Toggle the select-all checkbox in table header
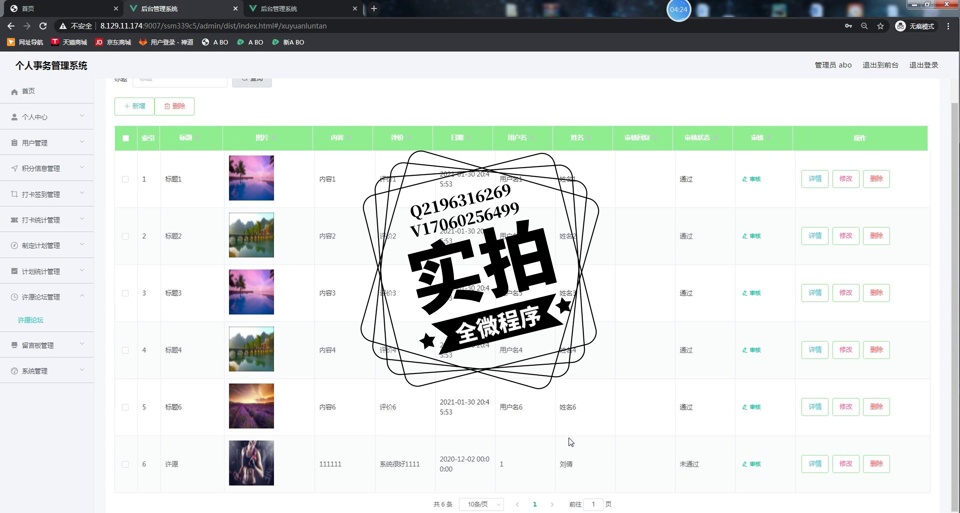The height and width of the screenshot is (513, 960). tap(126, 138)
